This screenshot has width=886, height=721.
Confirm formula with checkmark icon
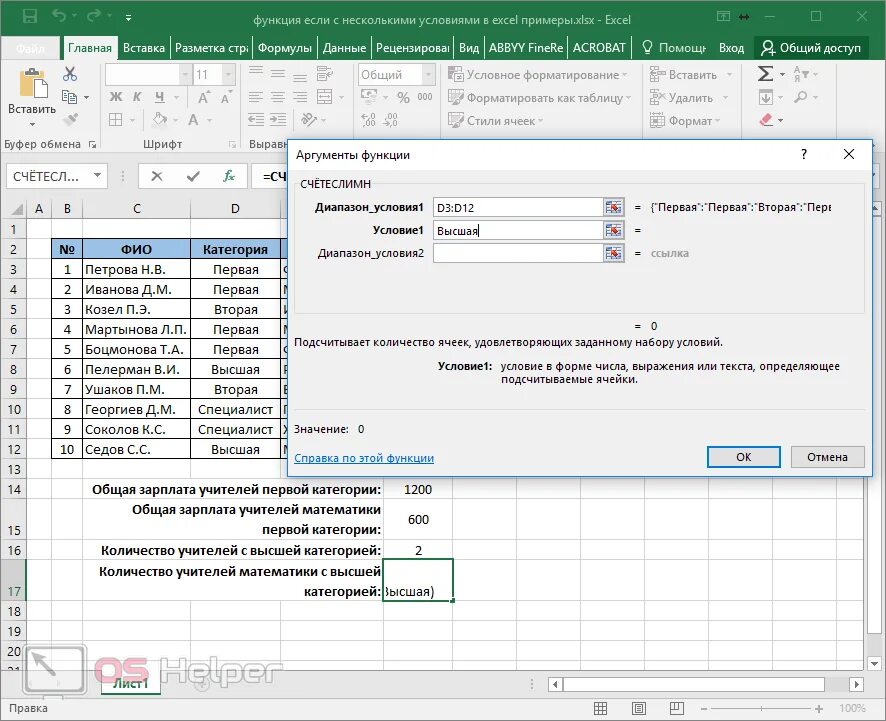(x=193, y=176)
